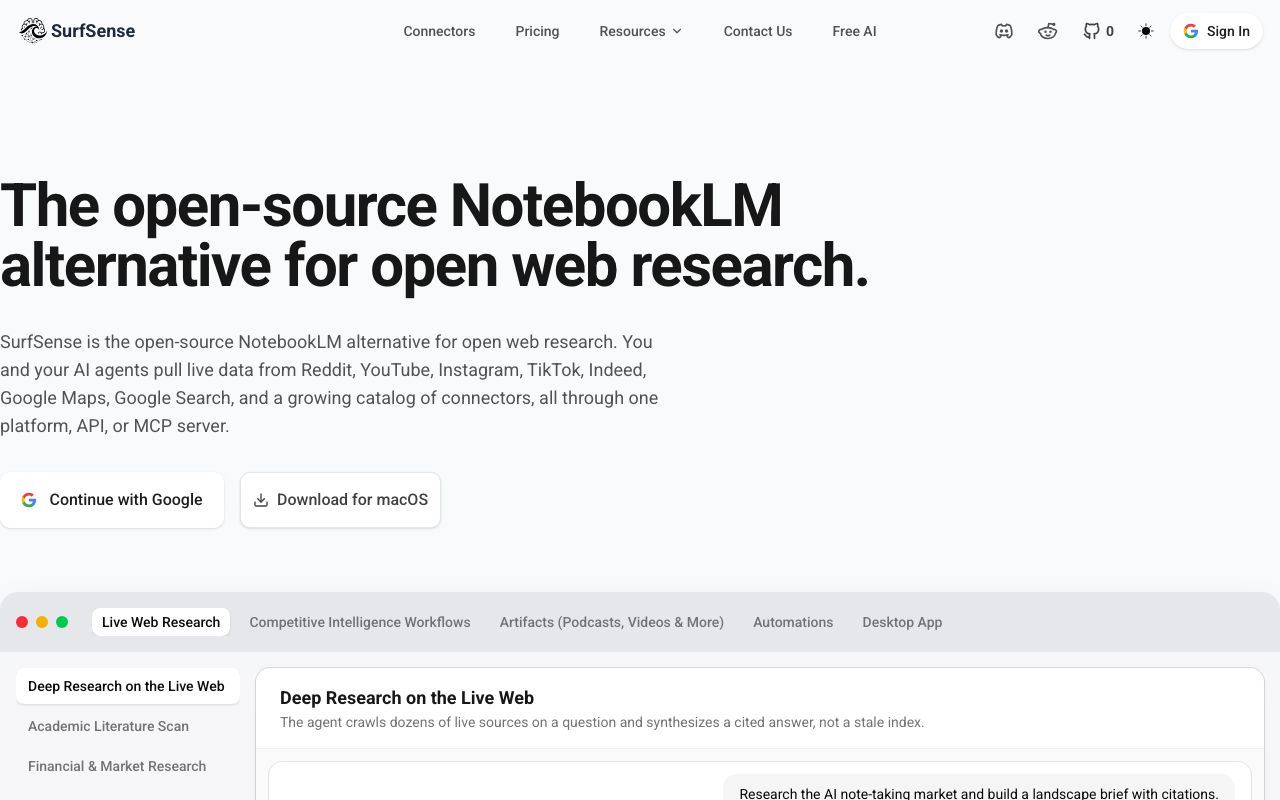Click Download for macOS button
Image resolution: width=1280 pixels, height=800 pixels.
point(340,500)
